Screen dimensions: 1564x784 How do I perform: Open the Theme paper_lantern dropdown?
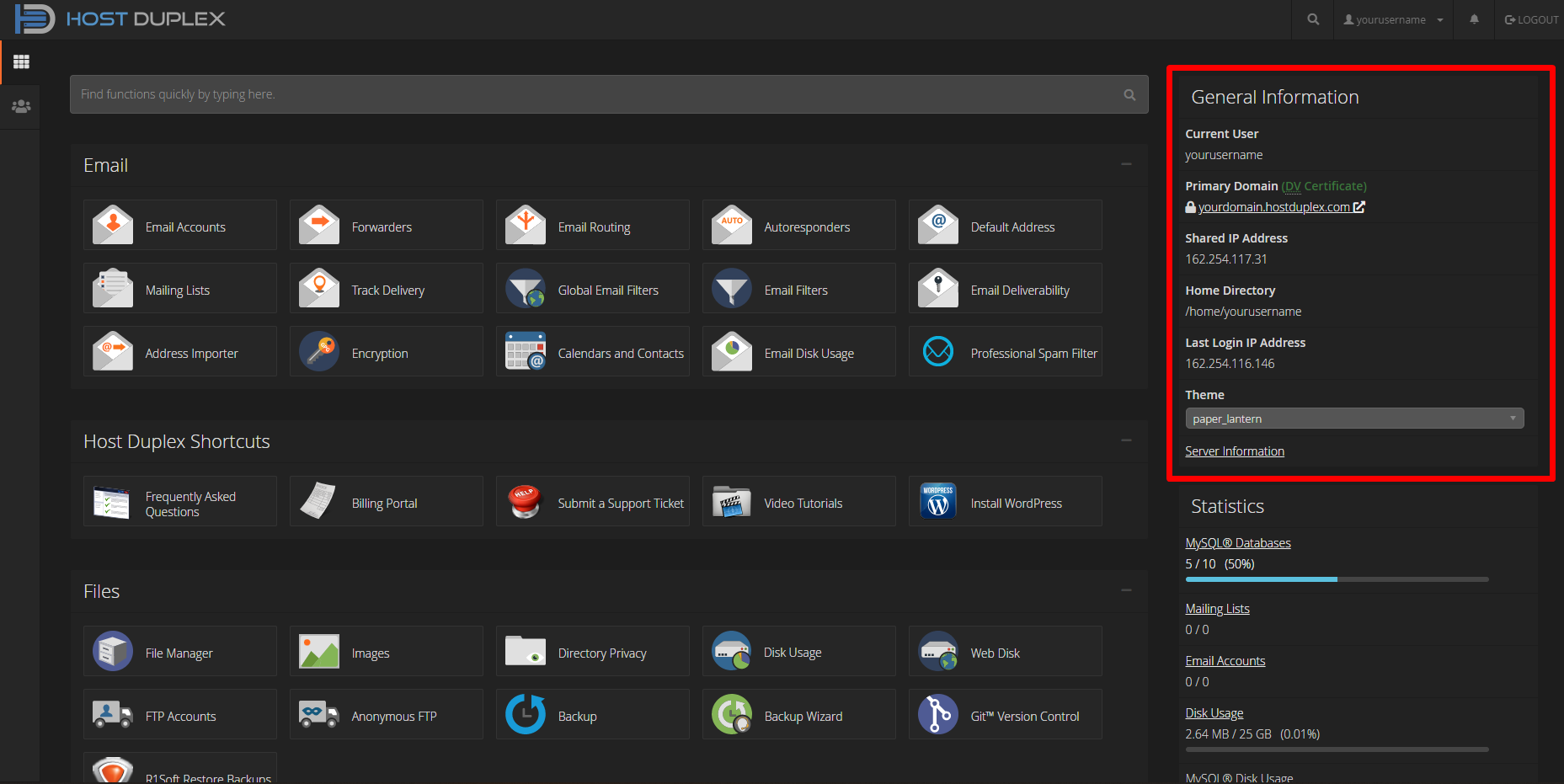coord(1354,419)
